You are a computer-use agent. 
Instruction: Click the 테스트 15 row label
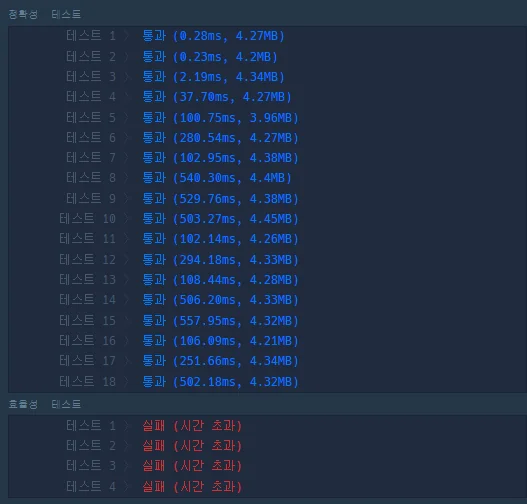(87, 321)
